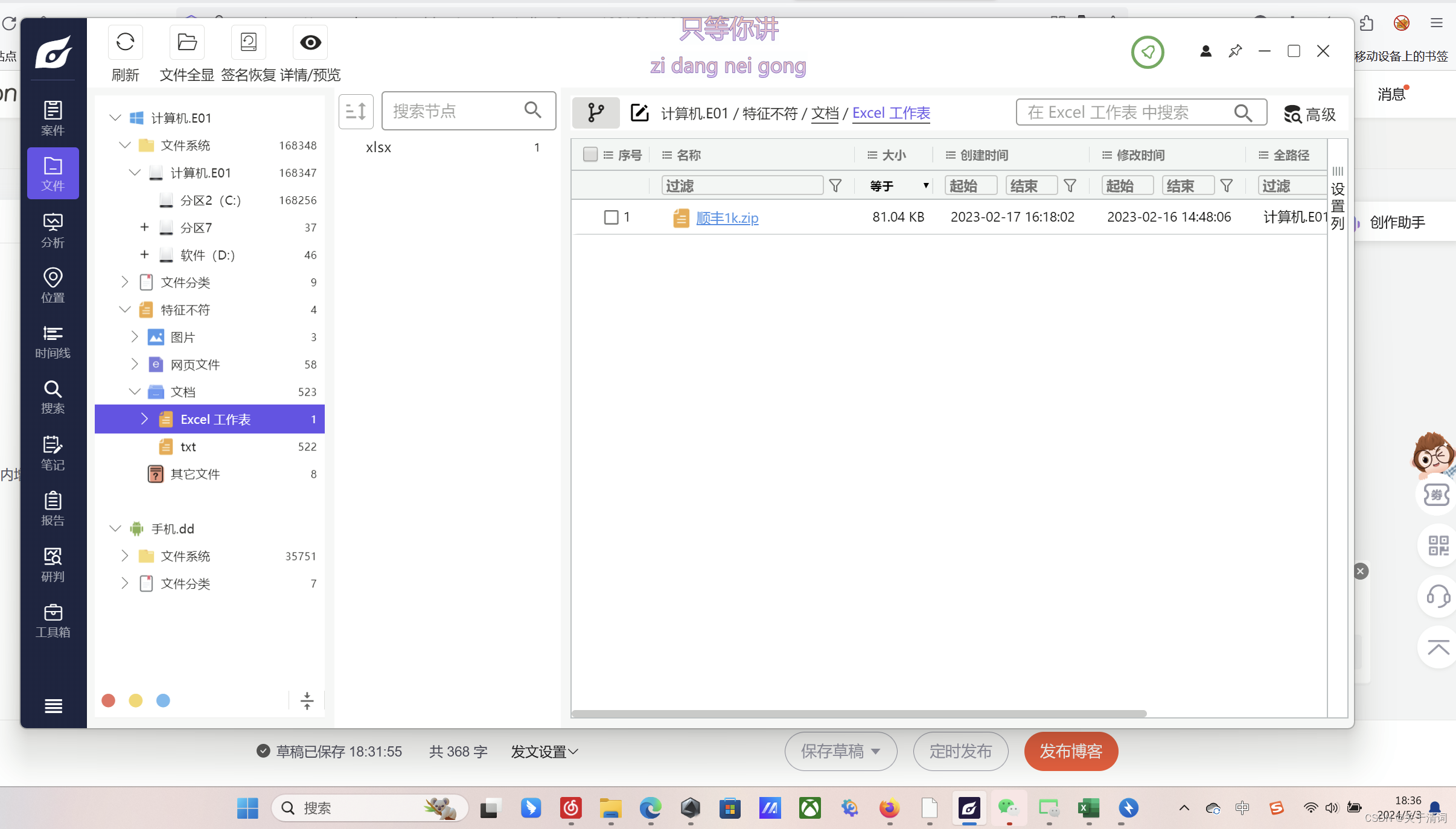Click the 刷新 refresh icon
This screenshot has height=829, width=1456.
[125, 42]
